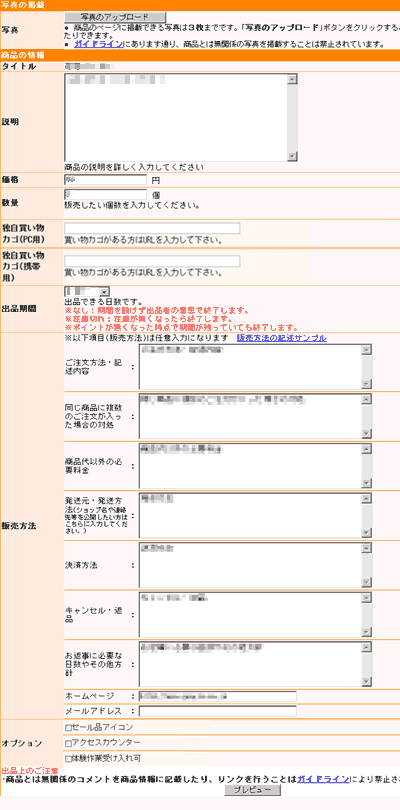Click up arrow in お返事に必要な日数 textarea

pos(367,648)
